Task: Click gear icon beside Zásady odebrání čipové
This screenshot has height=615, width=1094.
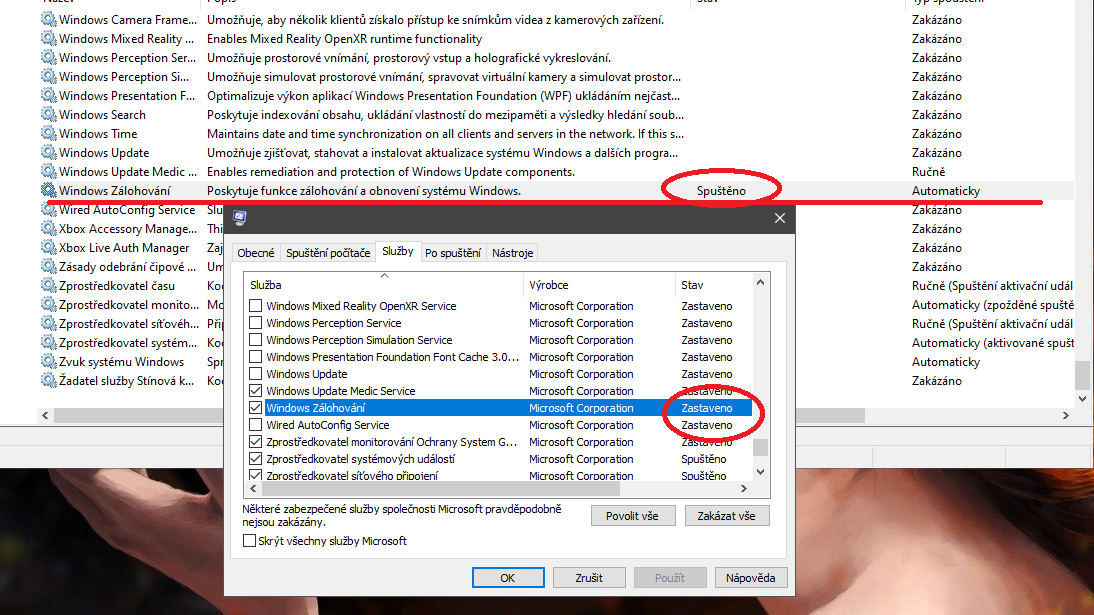Action: coord(48,266)
